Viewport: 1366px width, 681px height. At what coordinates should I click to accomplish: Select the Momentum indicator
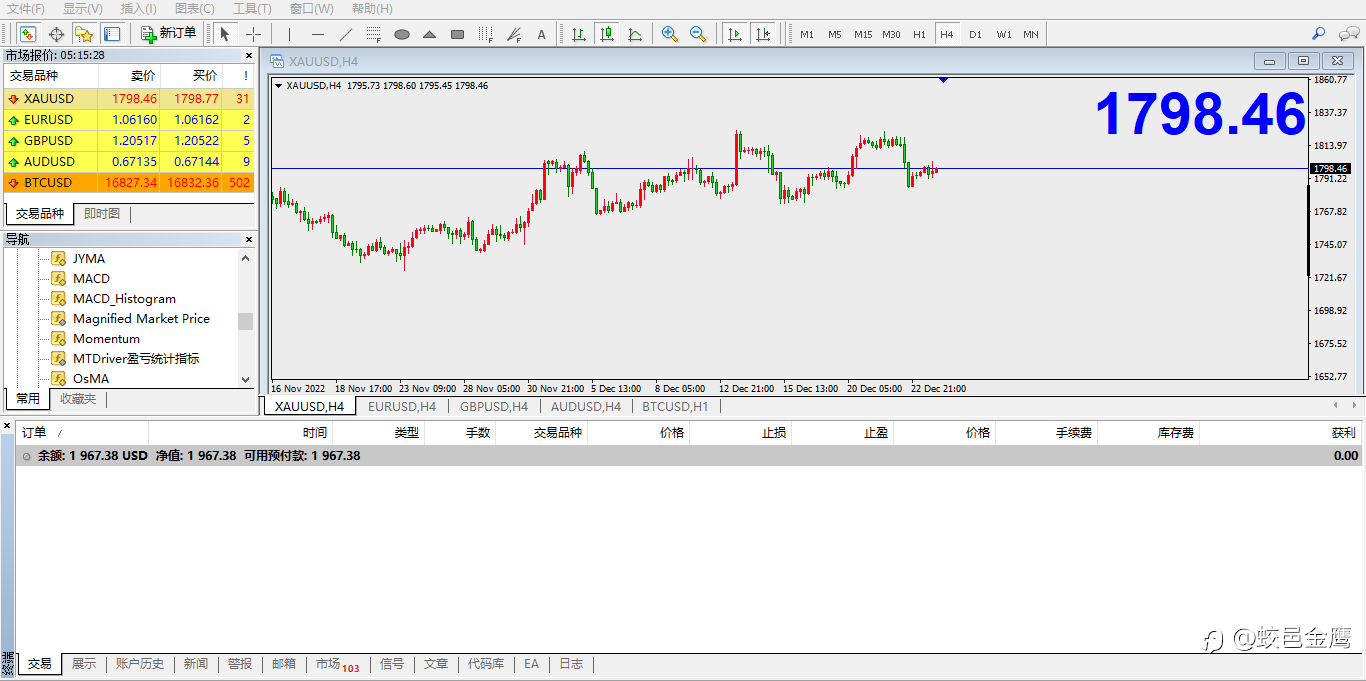coord(106,339)
